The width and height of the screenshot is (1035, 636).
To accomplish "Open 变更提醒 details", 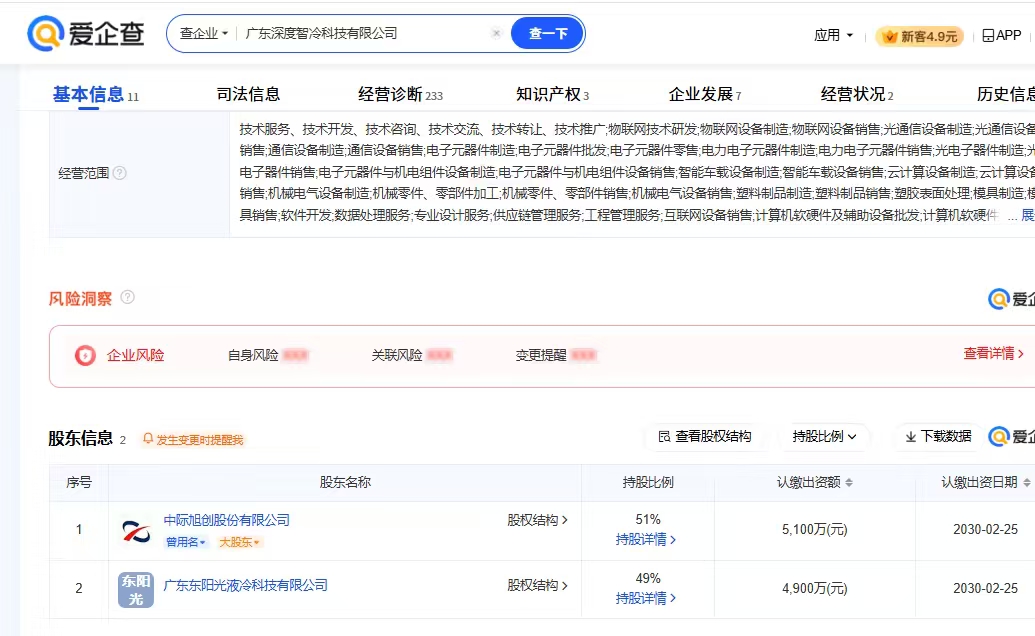I will (556, 355).
